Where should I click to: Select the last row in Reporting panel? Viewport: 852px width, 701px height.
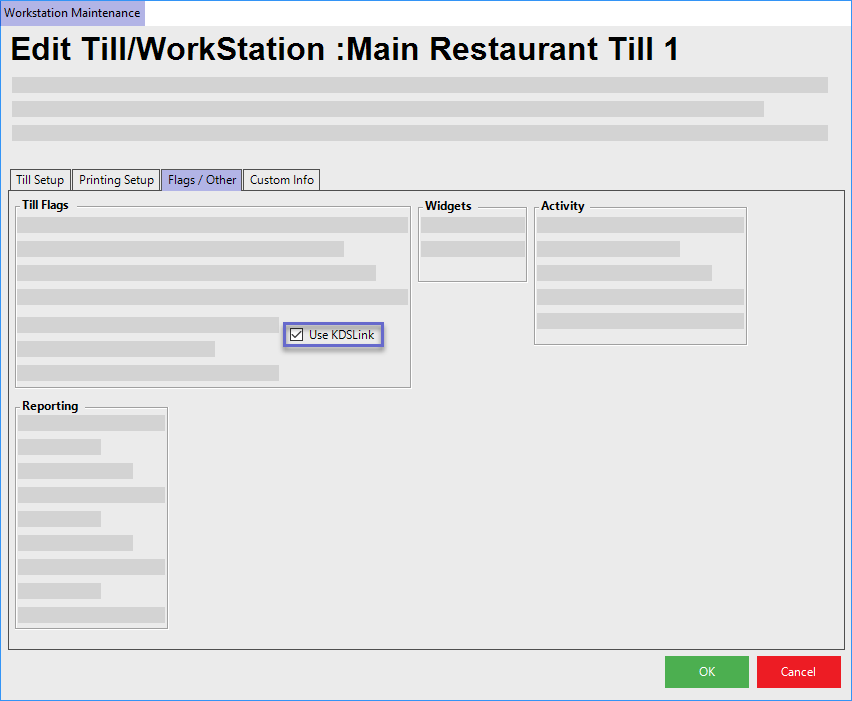91,615
